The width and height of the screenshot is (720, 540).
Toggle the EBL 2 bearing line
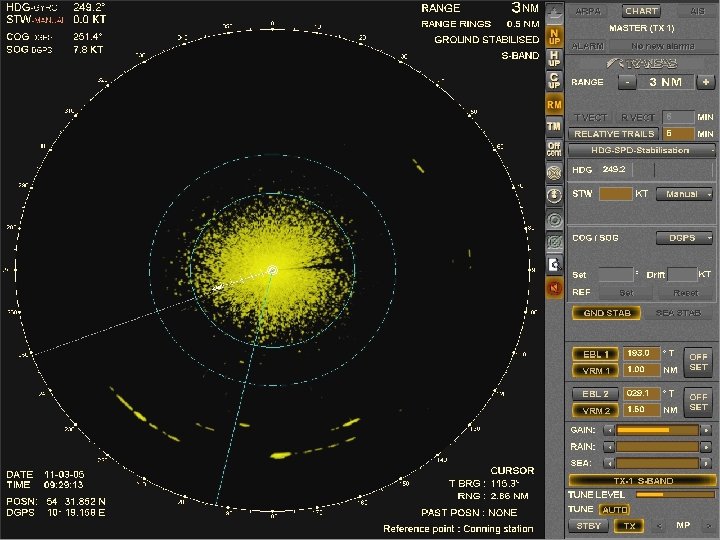[x=595, y=394]
